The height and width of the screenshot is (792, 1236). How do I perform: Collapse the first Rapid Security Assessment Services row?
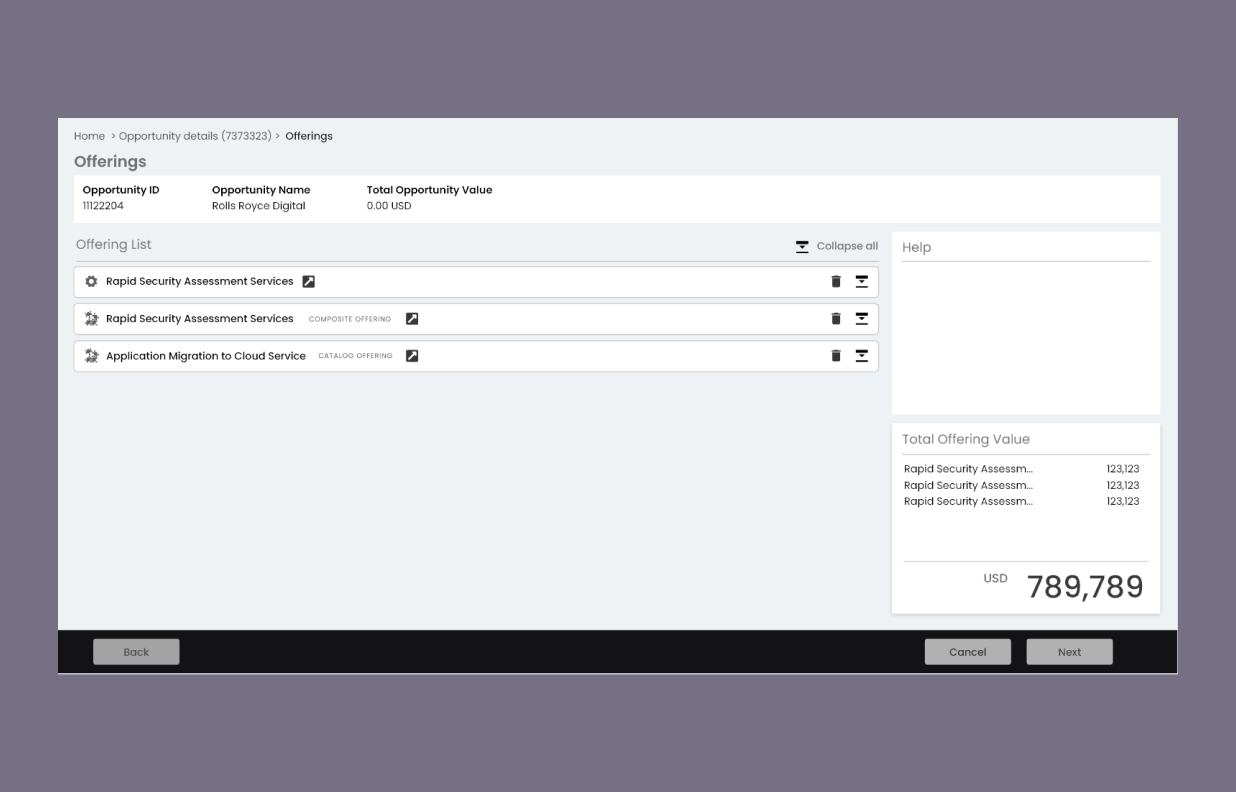point(861,282)
